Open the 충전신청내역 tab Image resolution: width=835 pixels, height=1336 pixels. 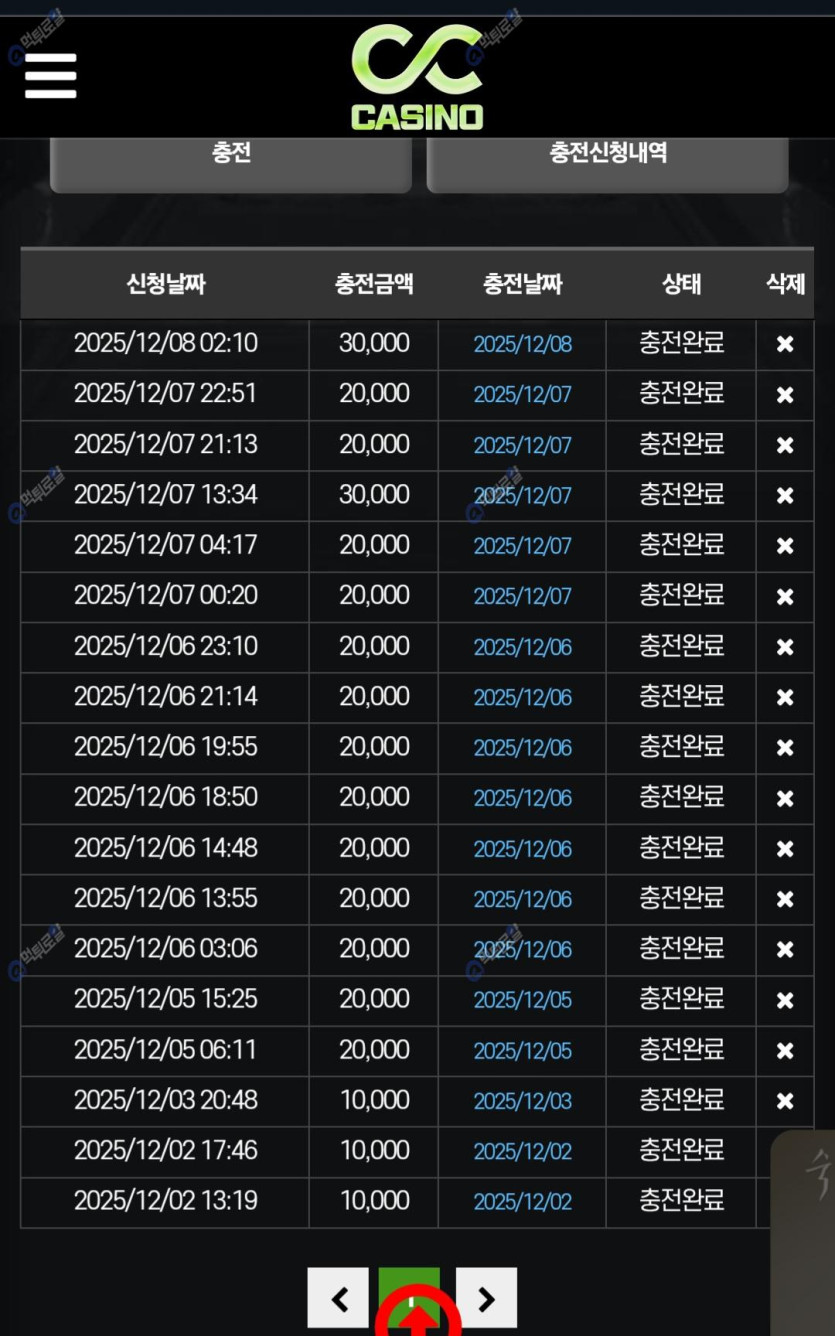[x=608, y=156]
